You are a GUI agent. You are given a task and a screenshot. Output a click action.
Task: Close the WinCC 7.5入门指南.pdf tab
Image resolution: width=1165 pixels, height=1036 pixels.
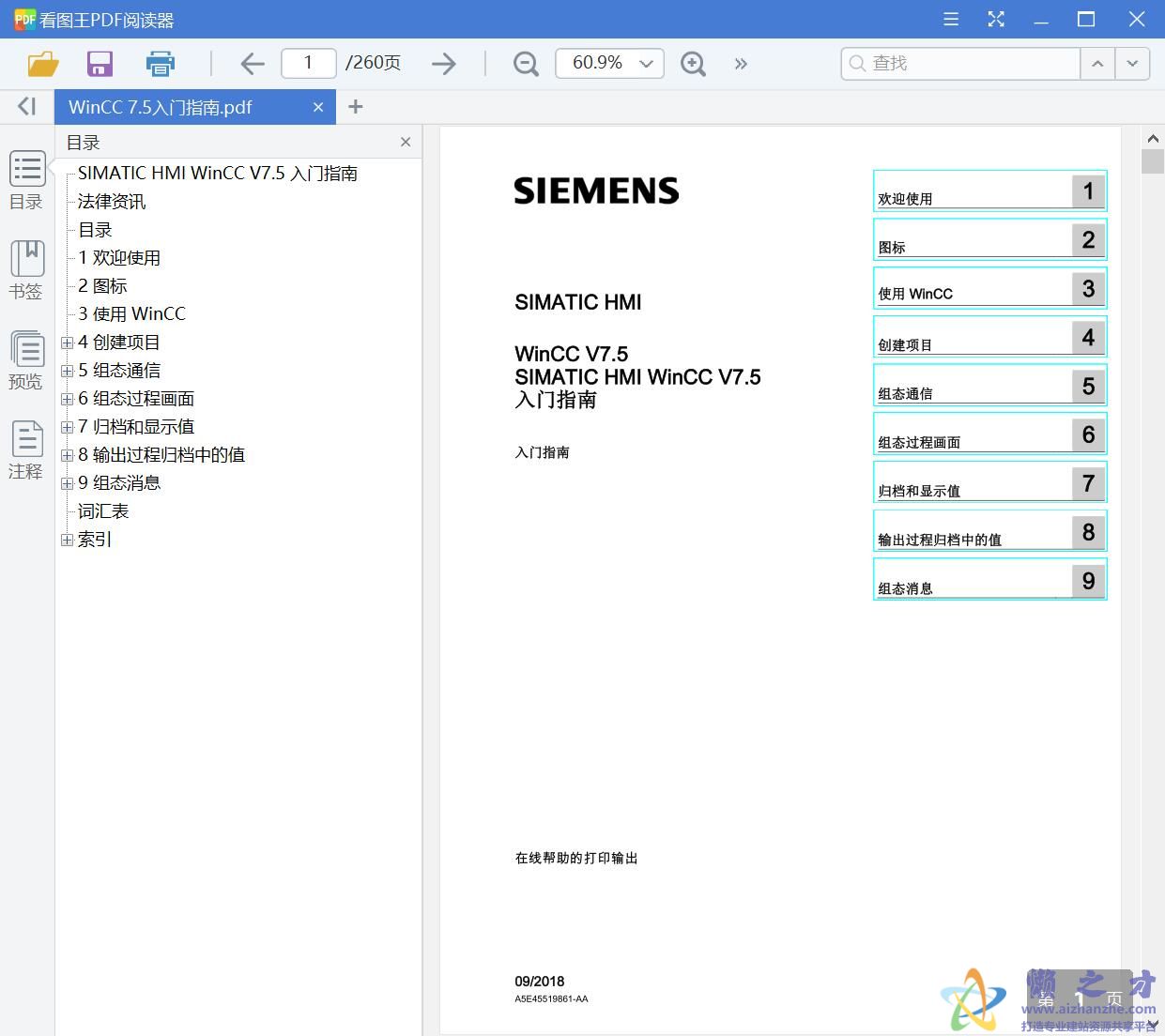click(318, 107)
